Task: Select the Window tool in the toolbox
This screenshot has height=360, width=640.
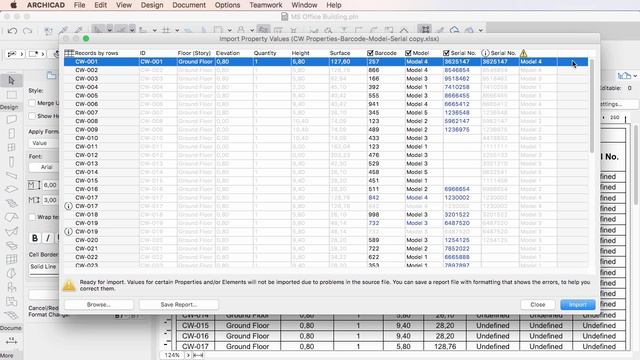Action: pos(11,147)
